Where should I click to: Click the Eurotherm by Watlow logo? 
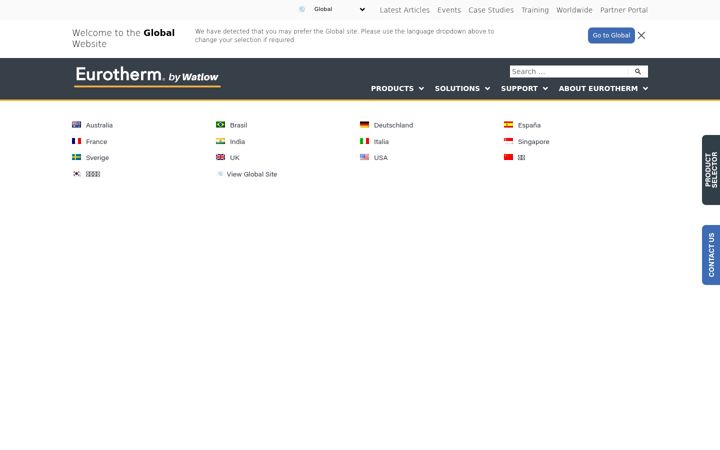click(147, 76)
